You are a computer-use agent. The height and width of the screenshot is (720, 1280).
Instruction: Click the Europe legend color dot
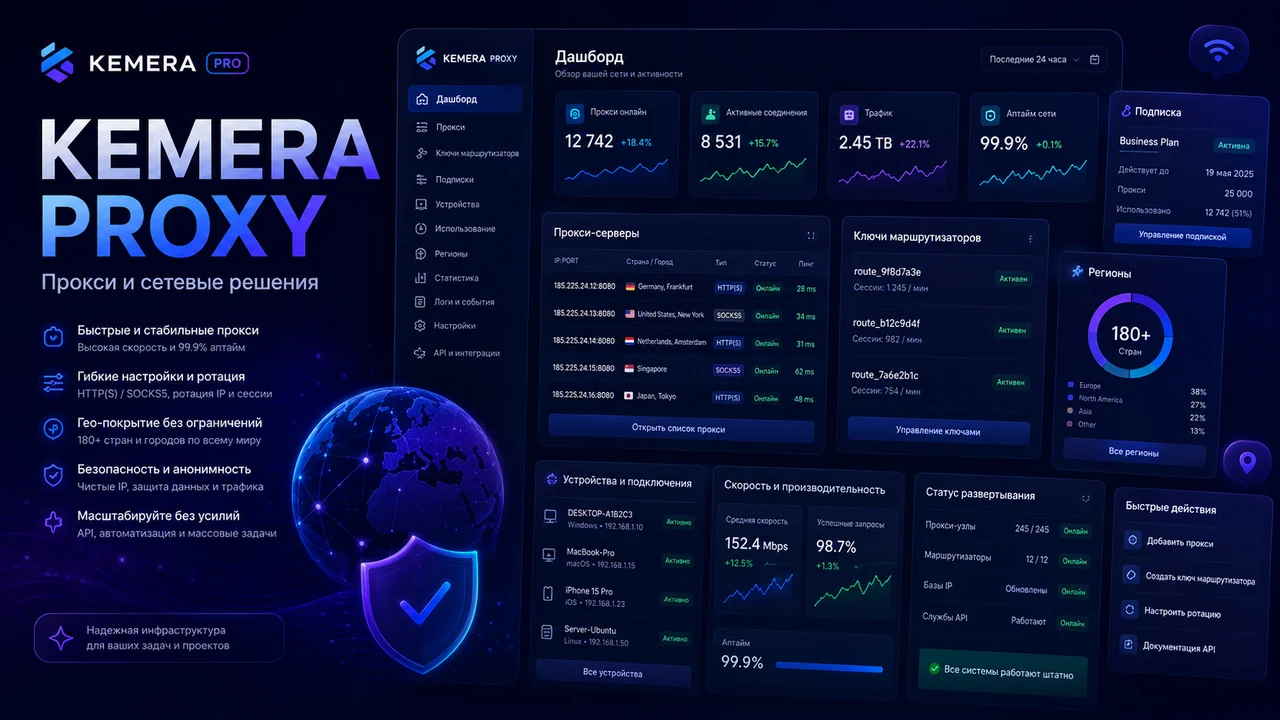pyautogui.click(x=1071, y=385)
